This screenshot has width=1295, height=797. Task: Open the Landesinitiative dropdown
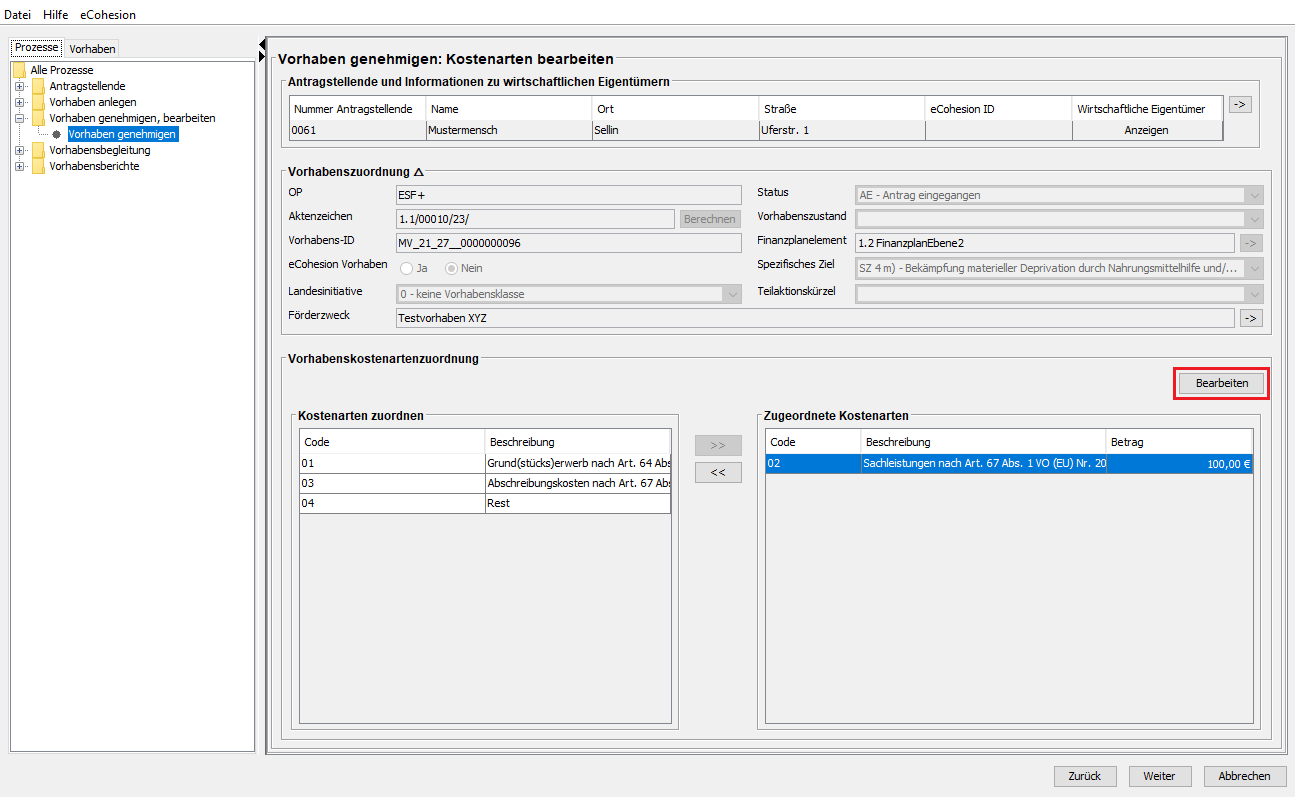click(732, 294)
